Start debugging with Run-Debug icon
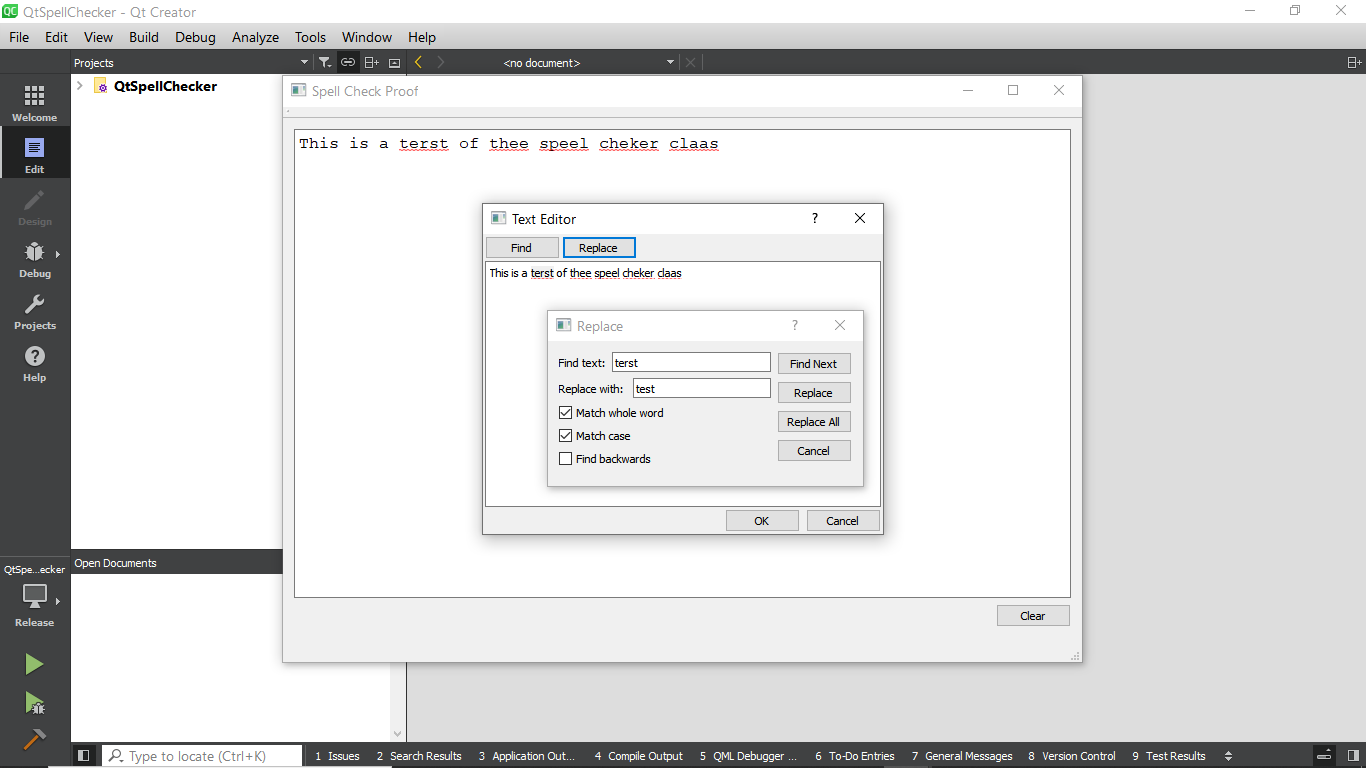1366x768 pixels. coord(34,703)
